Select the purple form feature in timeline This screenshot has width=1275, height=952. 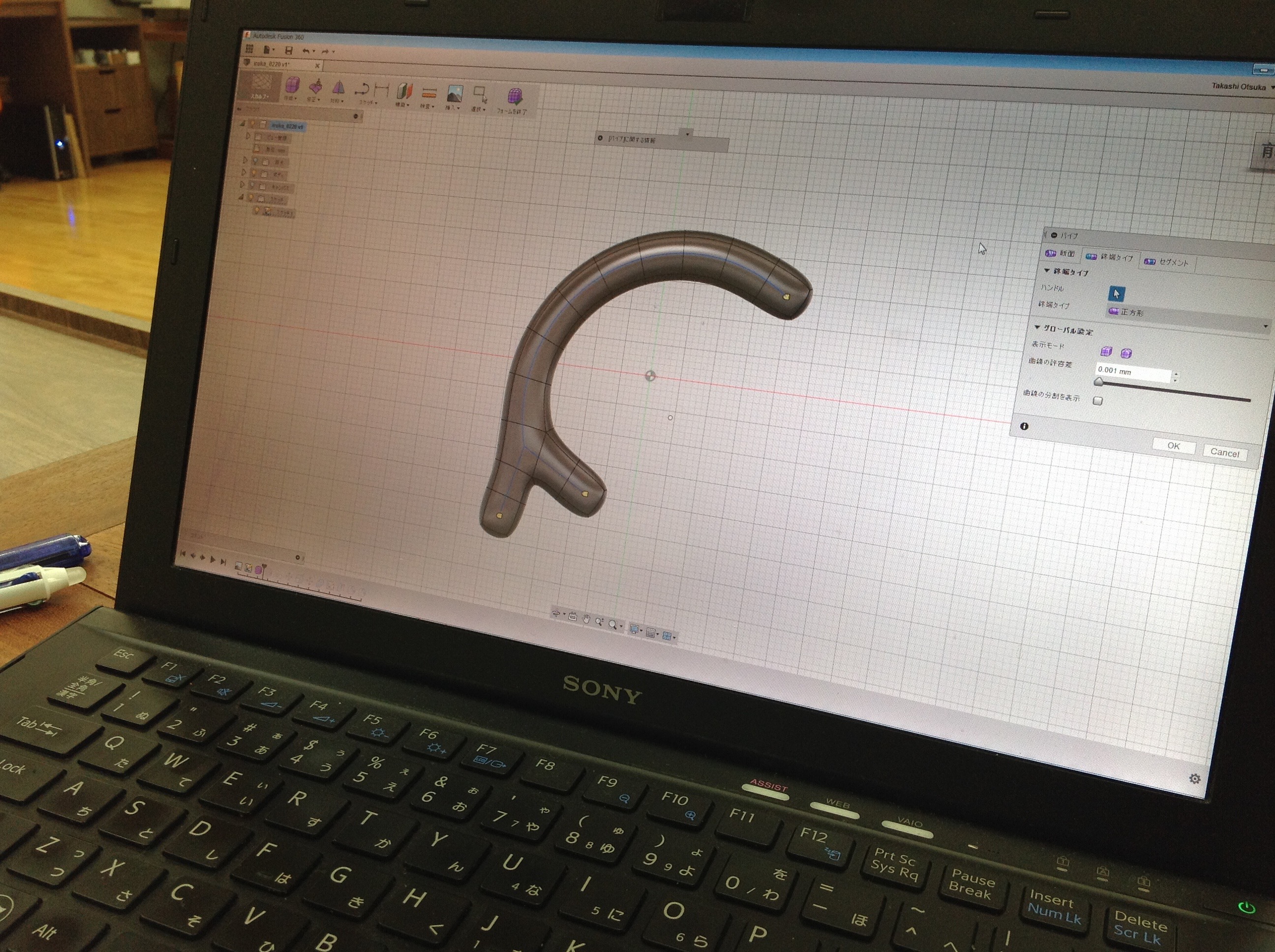pos(259,570)
